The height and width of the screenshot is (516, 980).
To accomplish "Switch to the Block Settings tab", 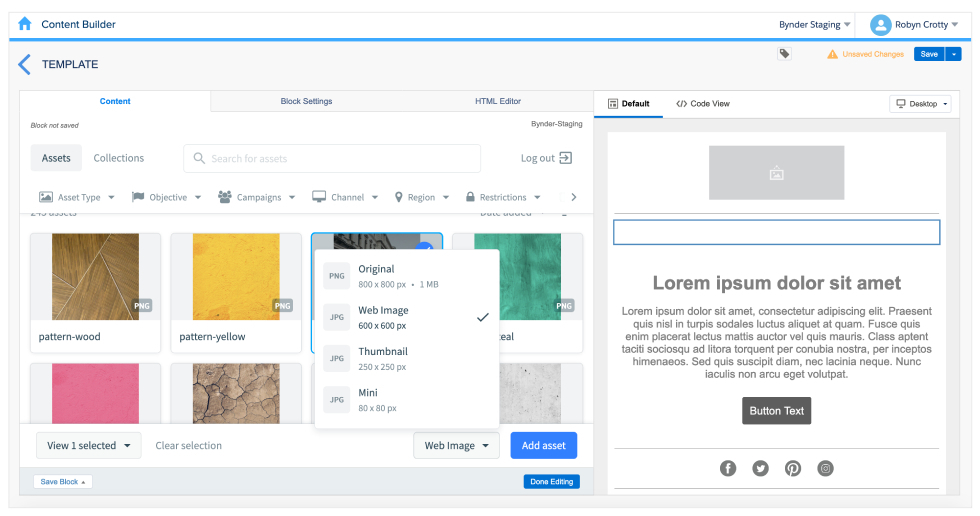I will [306, 101].
